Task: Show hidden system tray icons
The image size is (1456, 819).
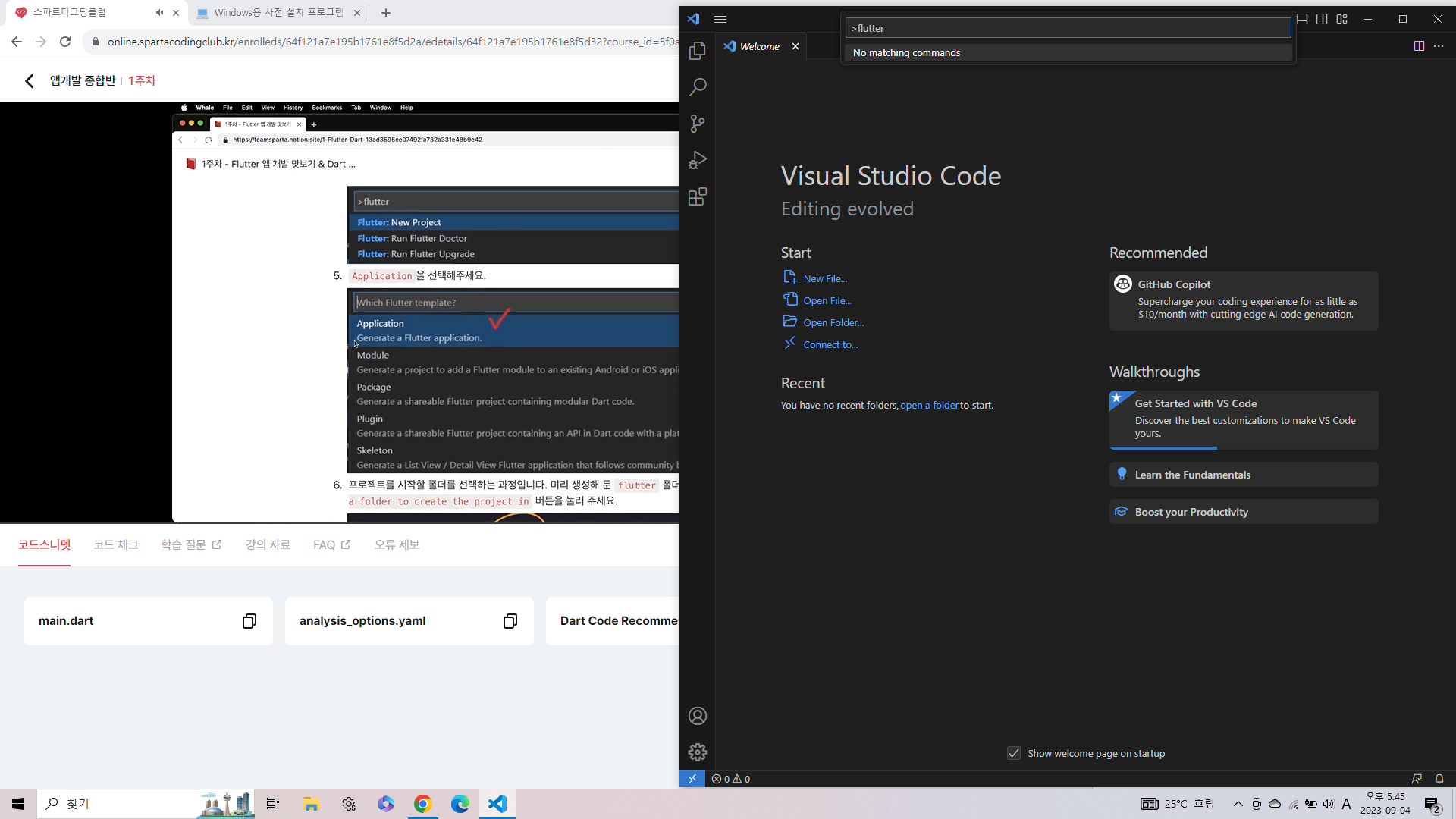Action: (1238, 804)
